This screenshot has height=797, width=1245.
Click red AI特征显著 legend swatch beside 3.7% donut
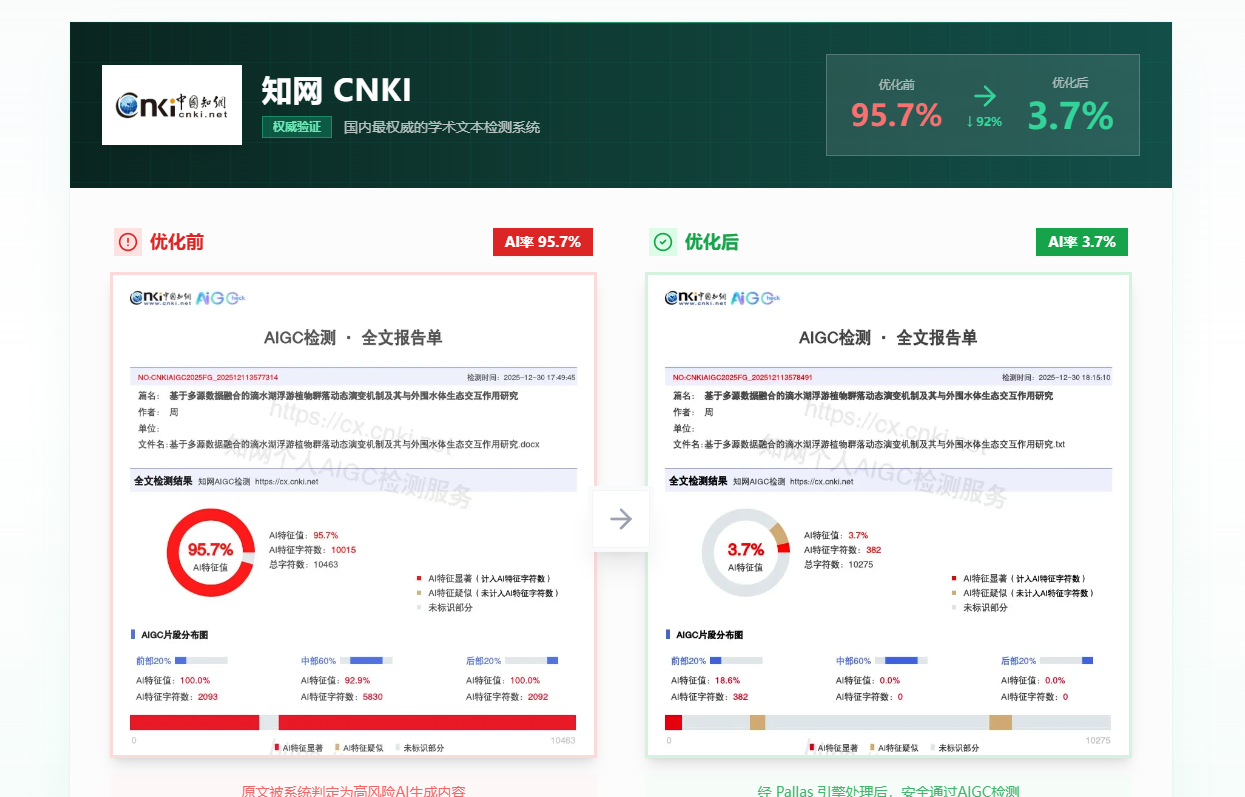click(954, 579)
